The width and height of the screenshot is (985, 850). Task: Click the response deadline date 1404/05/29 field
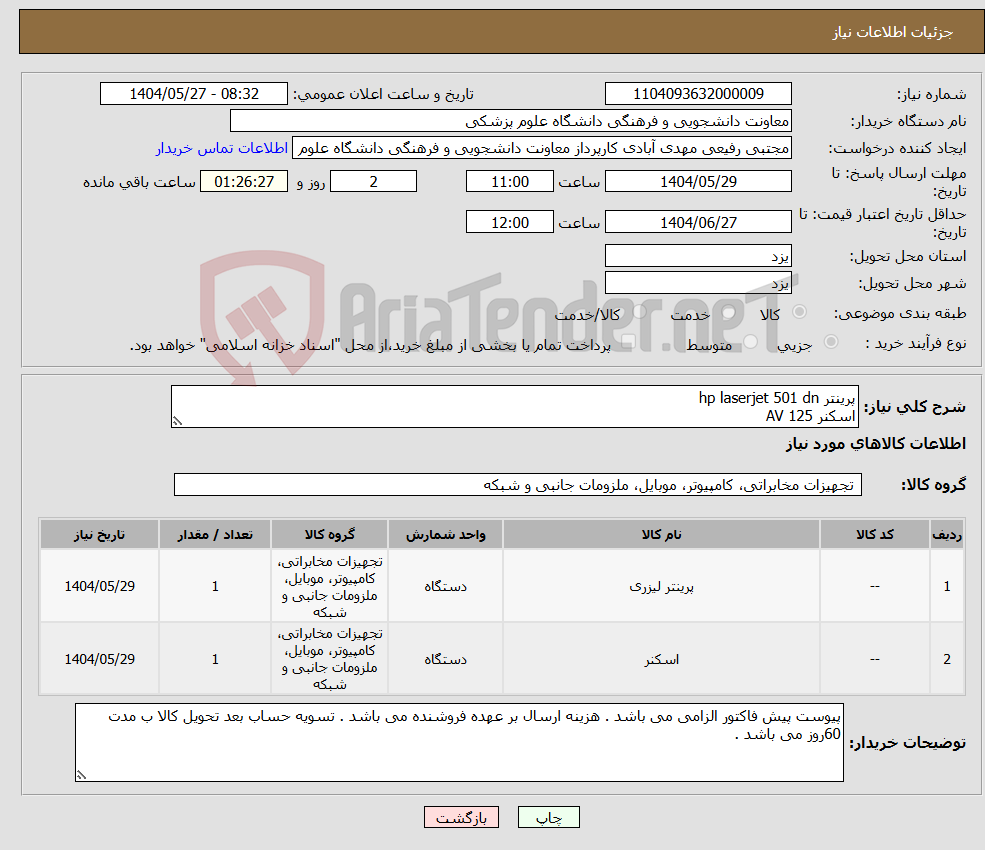[x=698, y=182]
